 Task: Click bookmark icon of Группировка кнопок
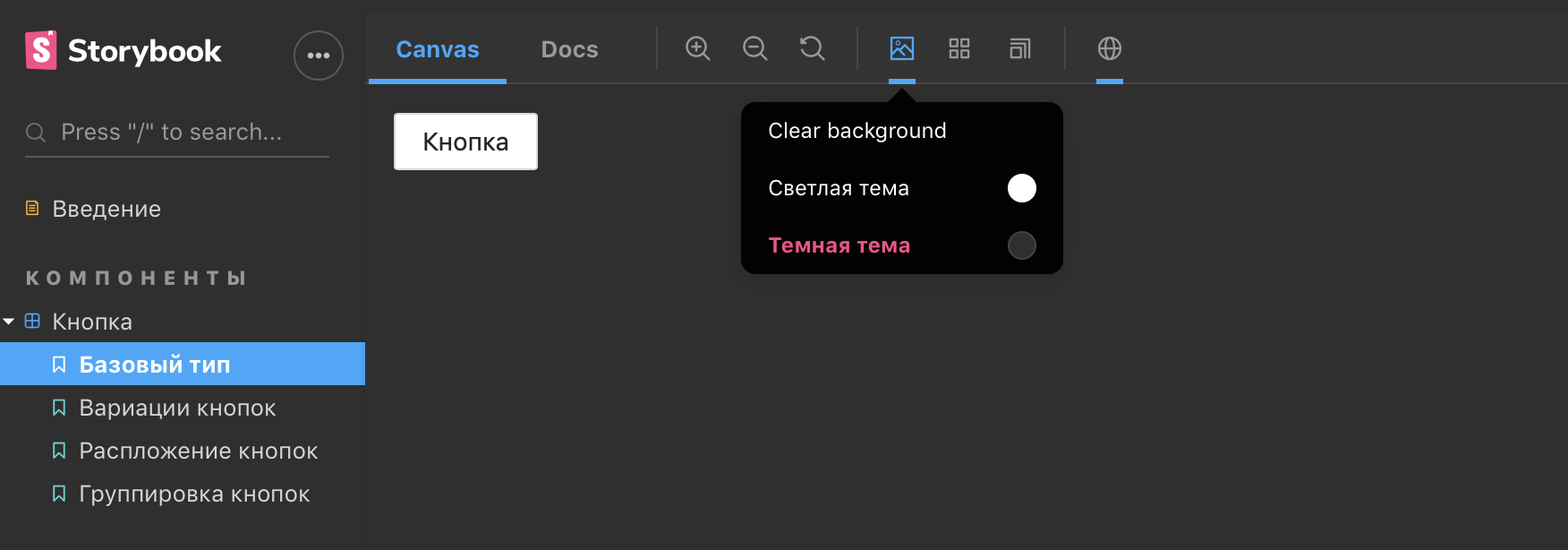pos(59,494)
